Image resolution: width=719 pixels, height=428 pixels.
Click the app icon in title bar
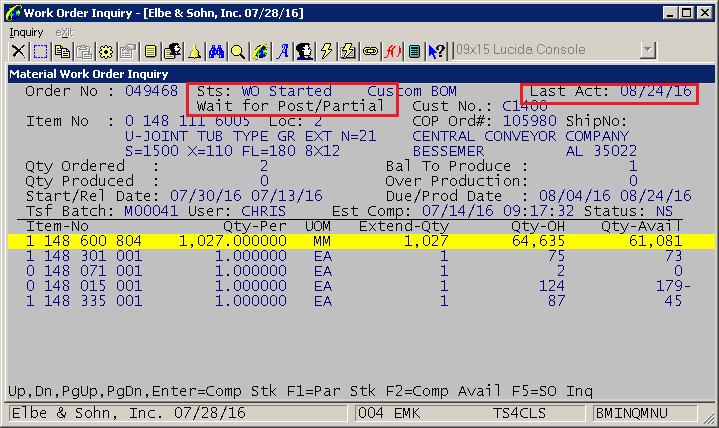pos(13,13)
